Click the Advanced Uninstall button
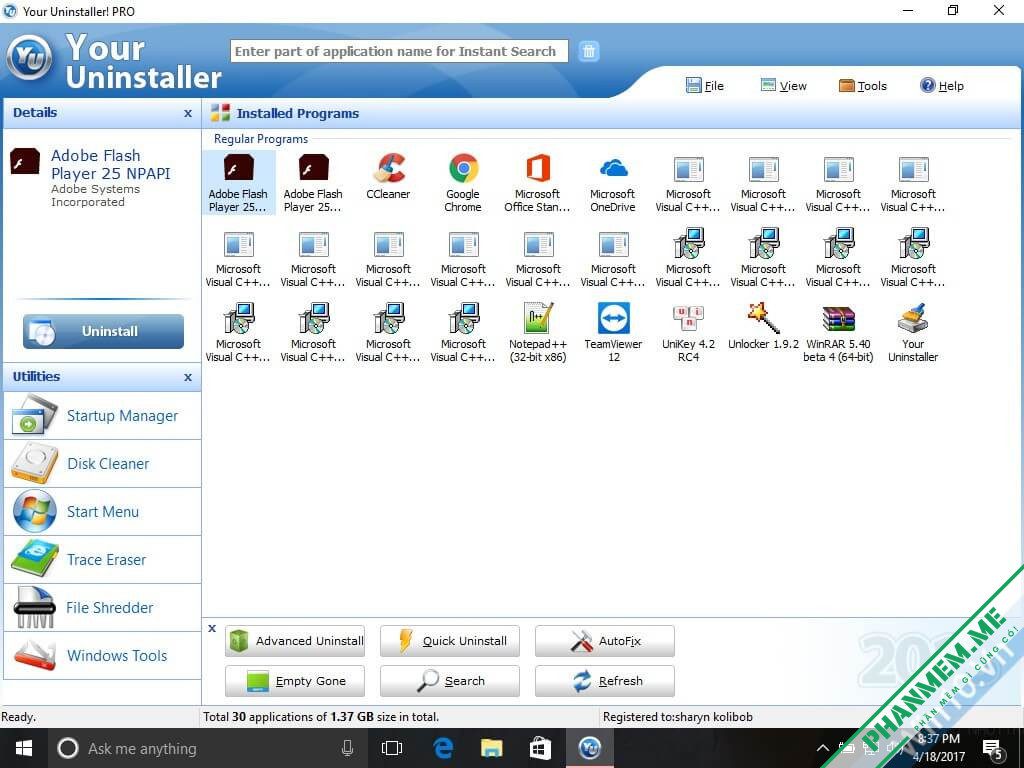Image resolution: width=1024 pixels, height=768 pixels. click(x=295, y=641)
